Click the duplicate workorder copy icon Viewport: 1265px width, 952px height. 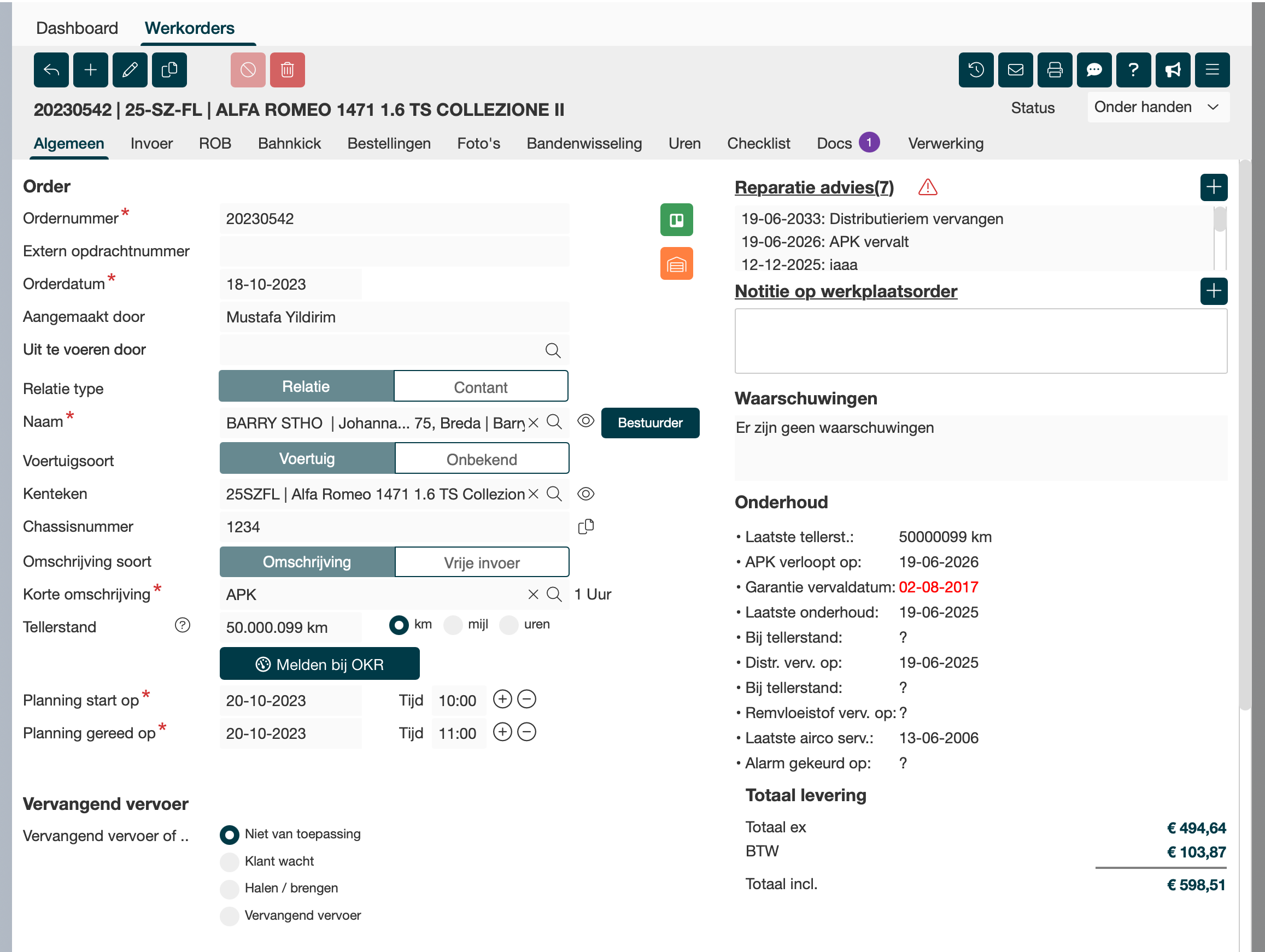click(169, 70)
